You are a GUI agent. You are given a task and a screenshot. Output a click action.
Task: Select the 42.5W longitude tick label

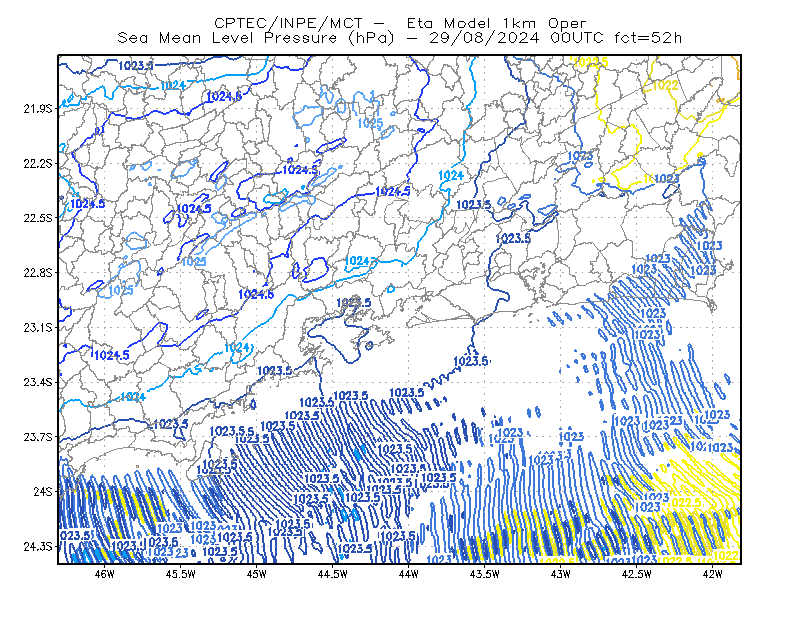pyautogui.click(x=636, y=574)
